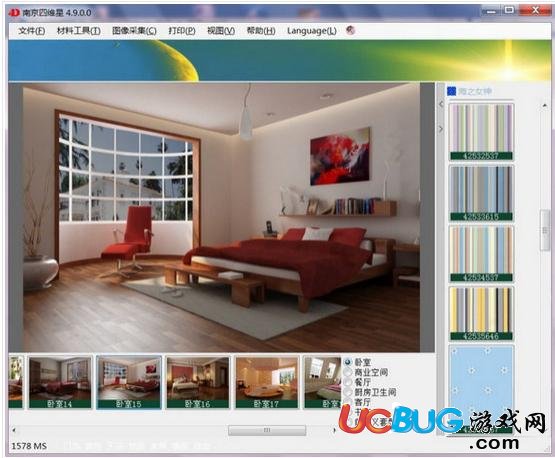Click the blue square icon above the wallpaper list
The width and height of the screenshot is (555, 458).
[x=451, y=91]
